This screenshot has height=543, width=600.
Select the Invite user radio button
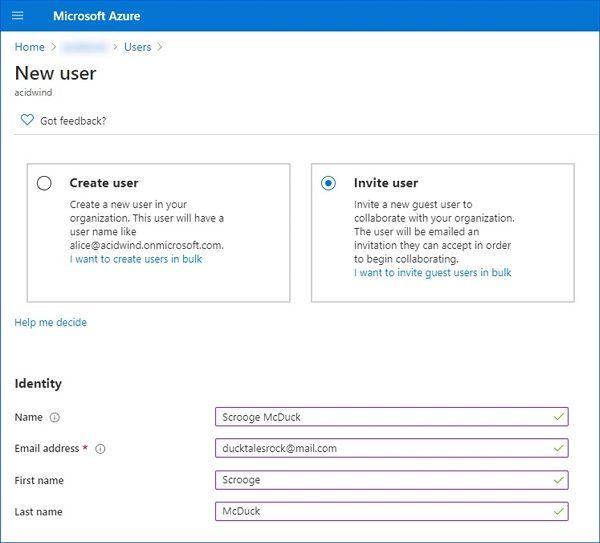[328, 183]
